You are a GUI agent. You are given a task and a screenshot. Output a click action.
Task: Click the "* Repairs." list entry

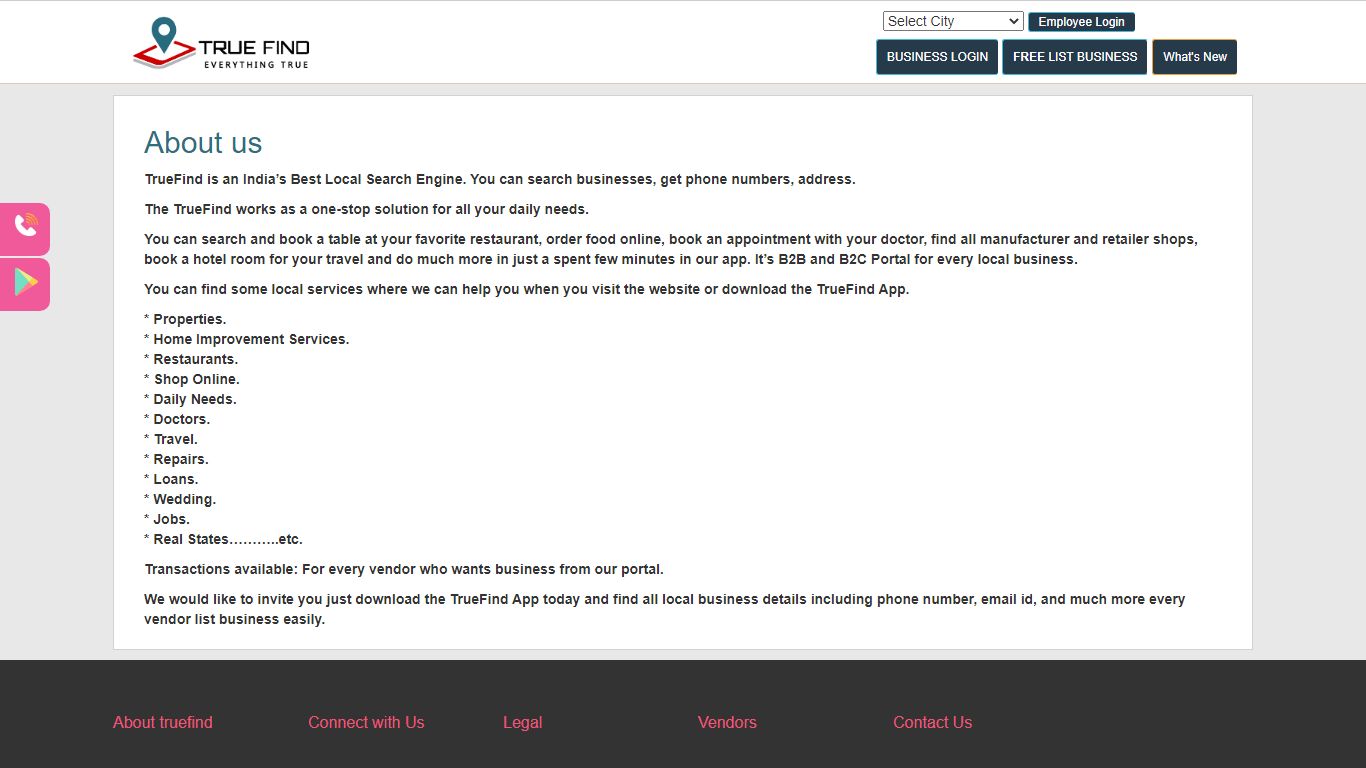176,459
